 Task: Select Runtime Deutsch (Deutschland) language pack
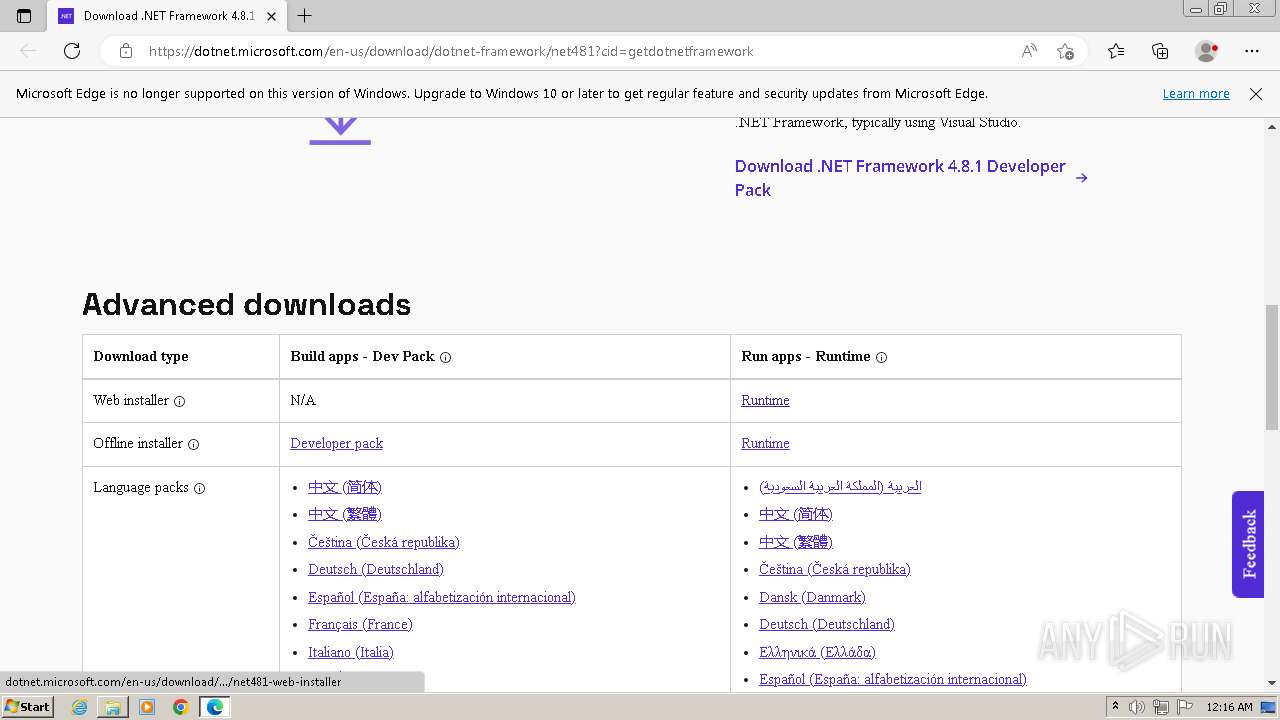point(827,624)
